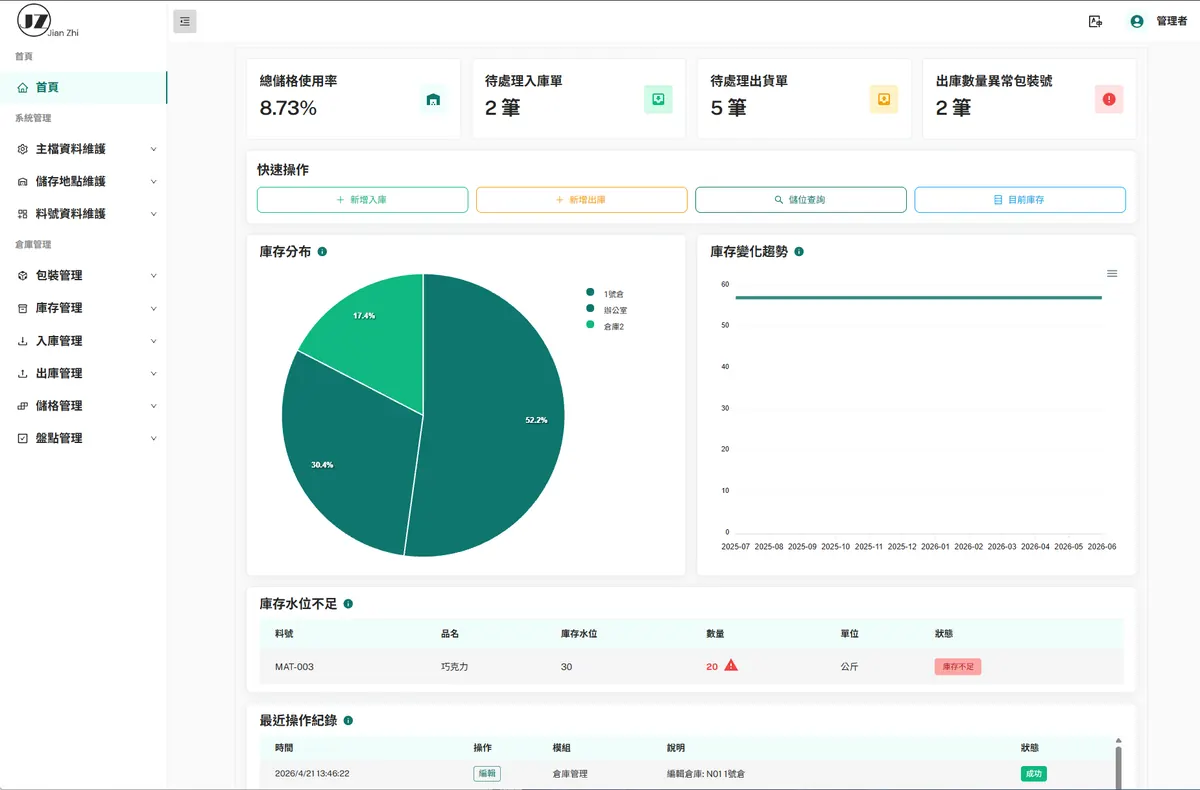Expand 儲格管理 chevron

pos(153,406)
